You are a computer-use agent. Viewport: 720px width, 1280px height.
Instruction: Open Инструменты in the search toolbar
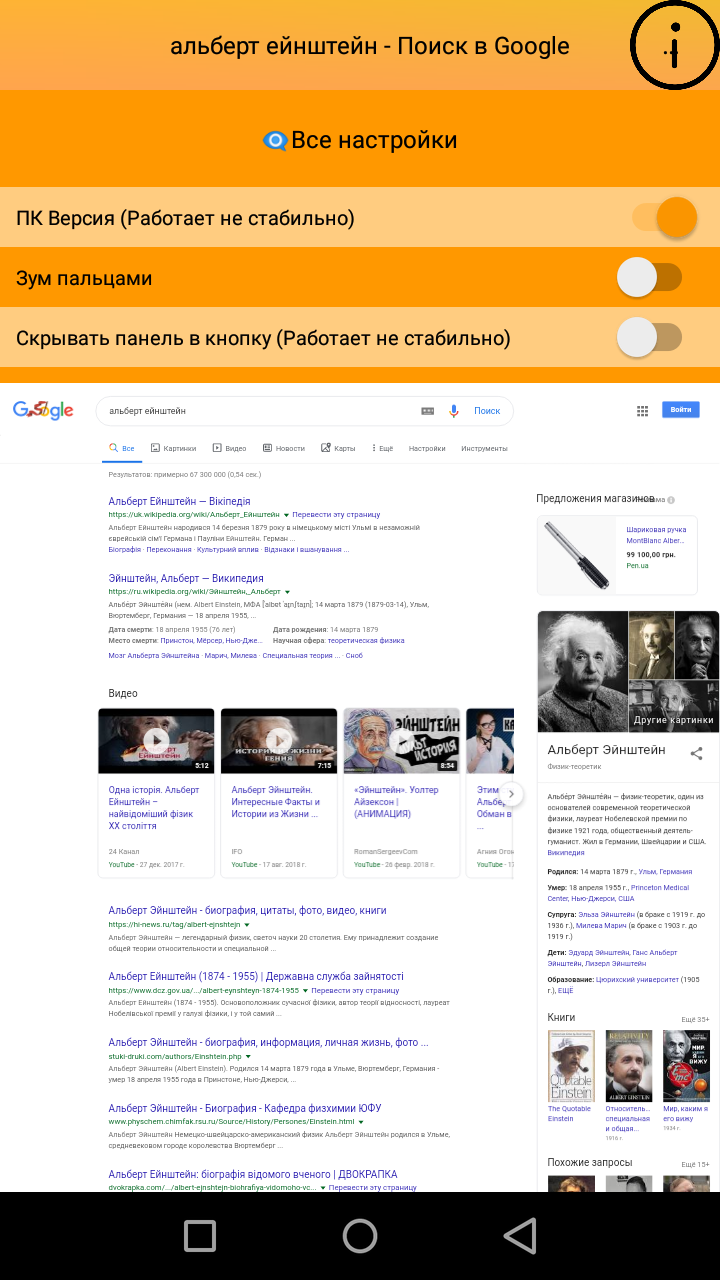pos(484,449)
